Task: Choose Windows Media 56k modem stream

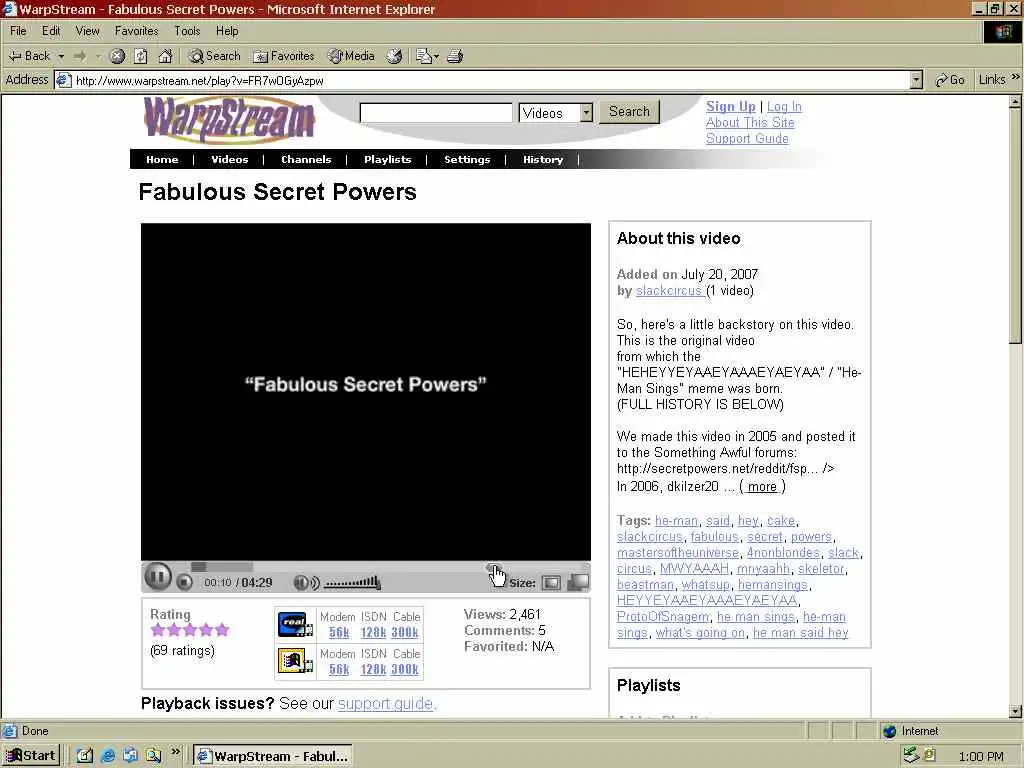Action: point(338,669)
